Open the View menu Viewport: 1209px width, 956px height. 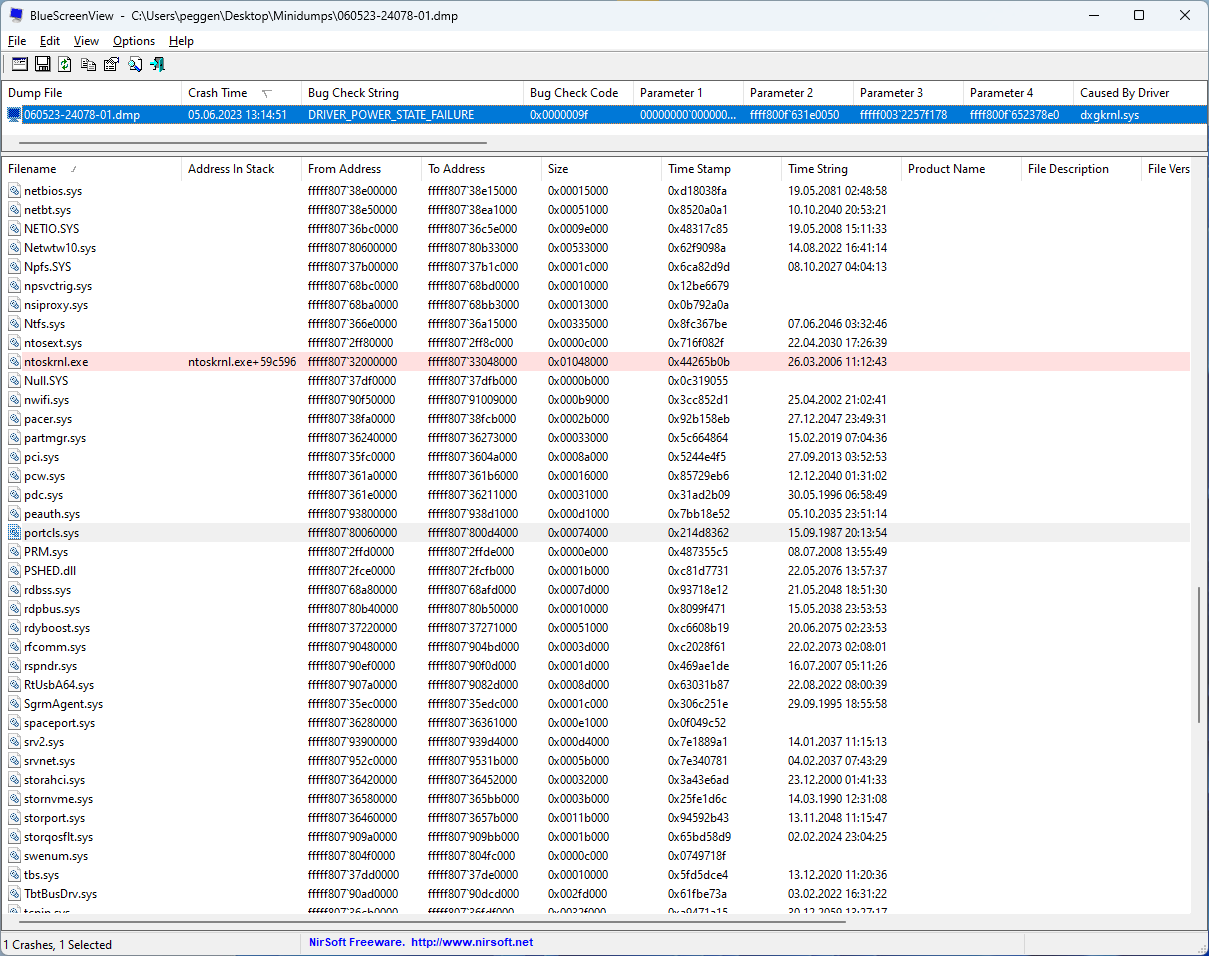click(86, 41)
